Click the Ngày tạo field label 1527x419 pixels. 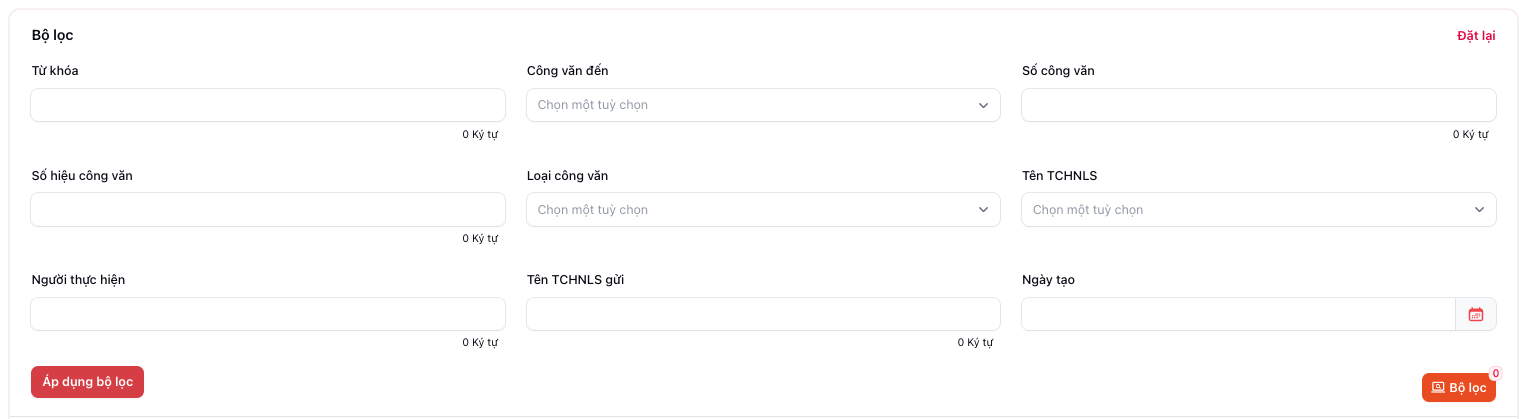1048,280
